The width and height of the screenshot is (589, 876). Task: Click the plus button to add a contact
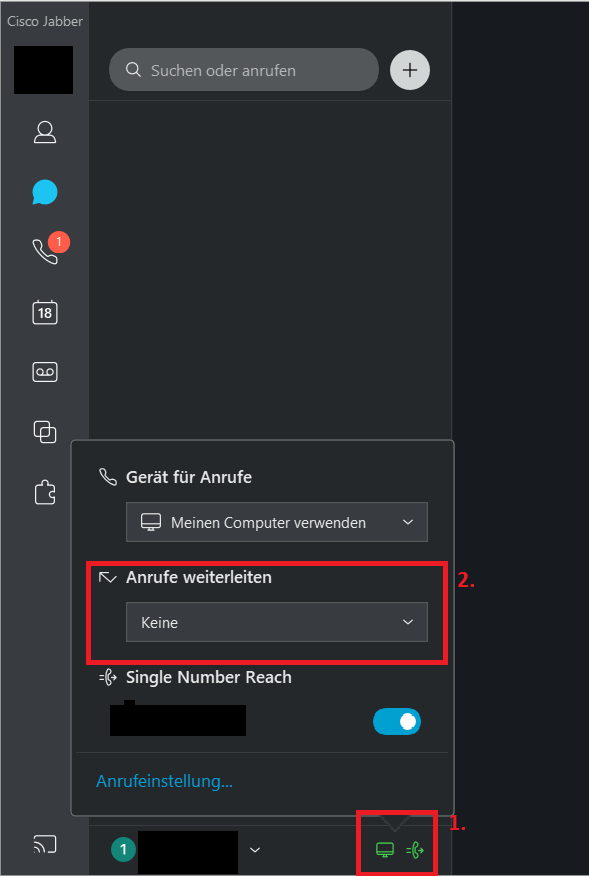pos(409,70)
